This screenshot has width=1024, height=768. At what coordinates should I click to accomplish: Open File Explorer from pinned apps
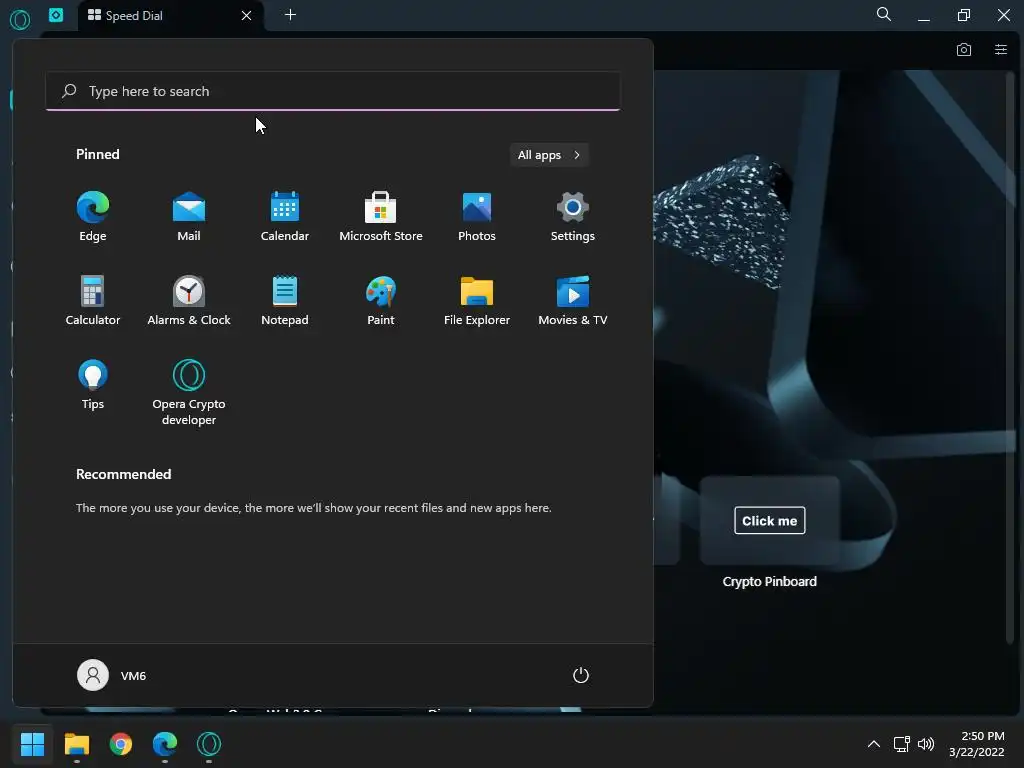click(477, 300)
